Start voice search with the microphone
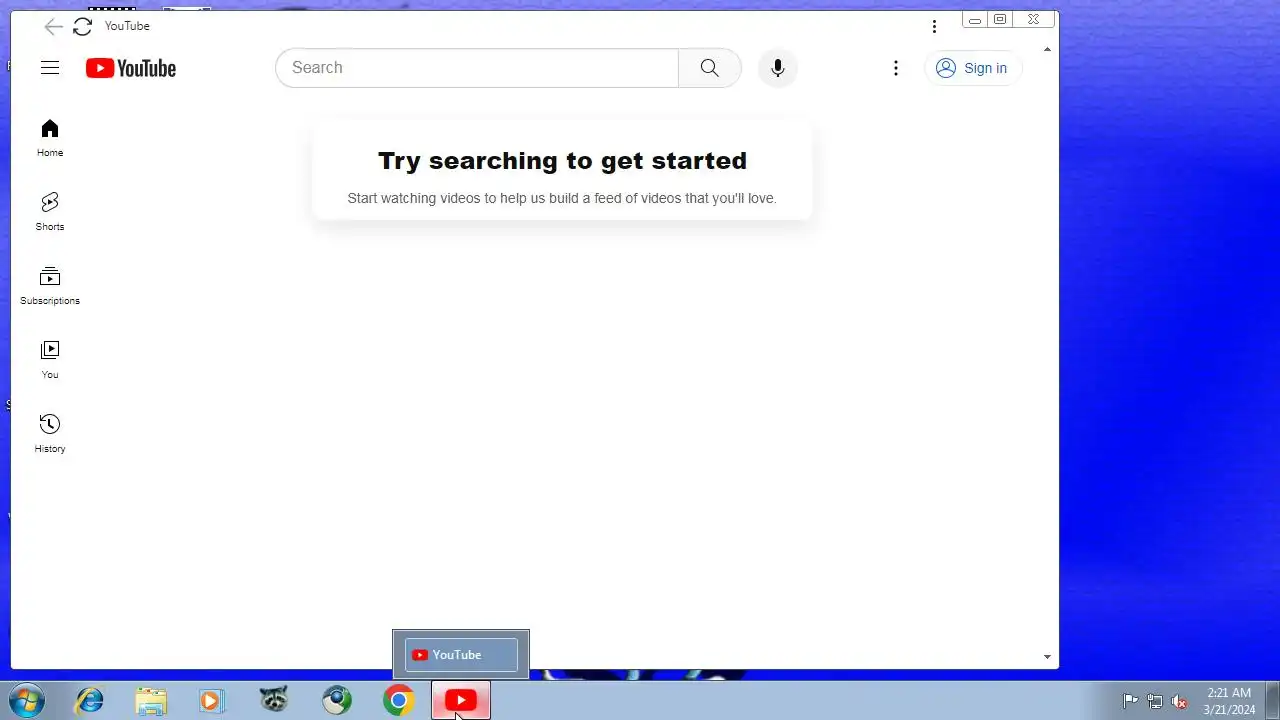The image size is (1280, 720). click(x=778, y=68)
